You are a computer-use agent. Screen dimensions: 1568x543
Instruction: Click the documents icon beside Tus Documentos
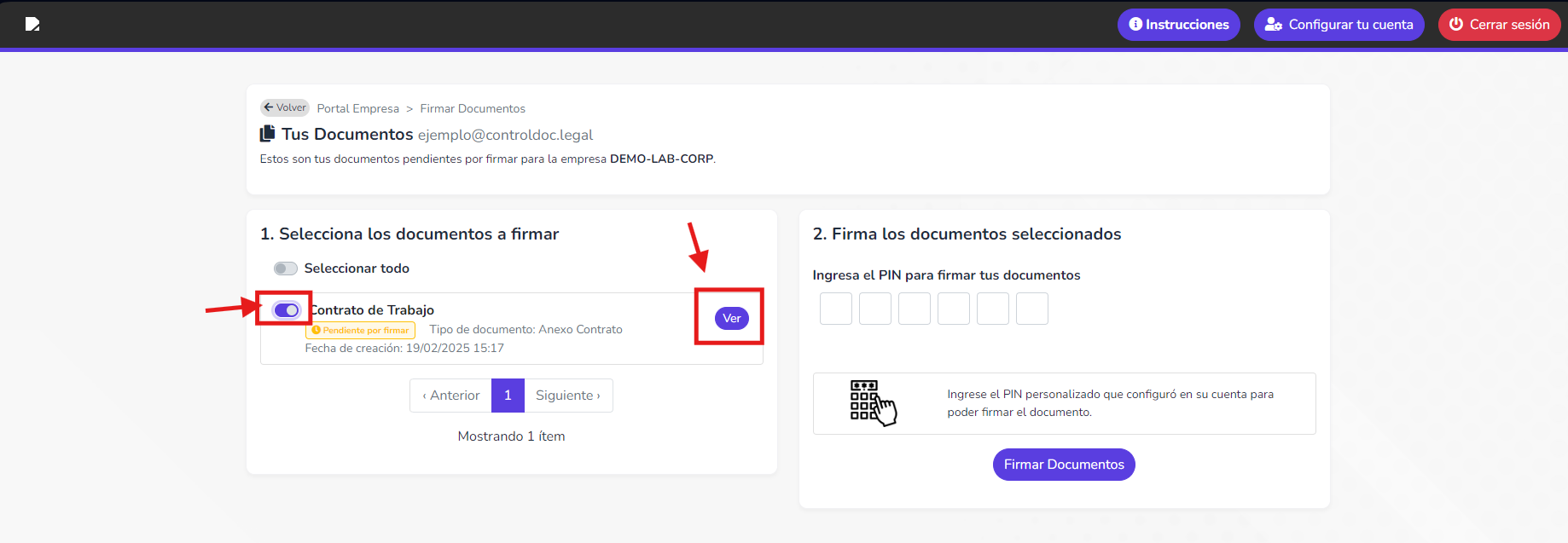pos(268,134)
